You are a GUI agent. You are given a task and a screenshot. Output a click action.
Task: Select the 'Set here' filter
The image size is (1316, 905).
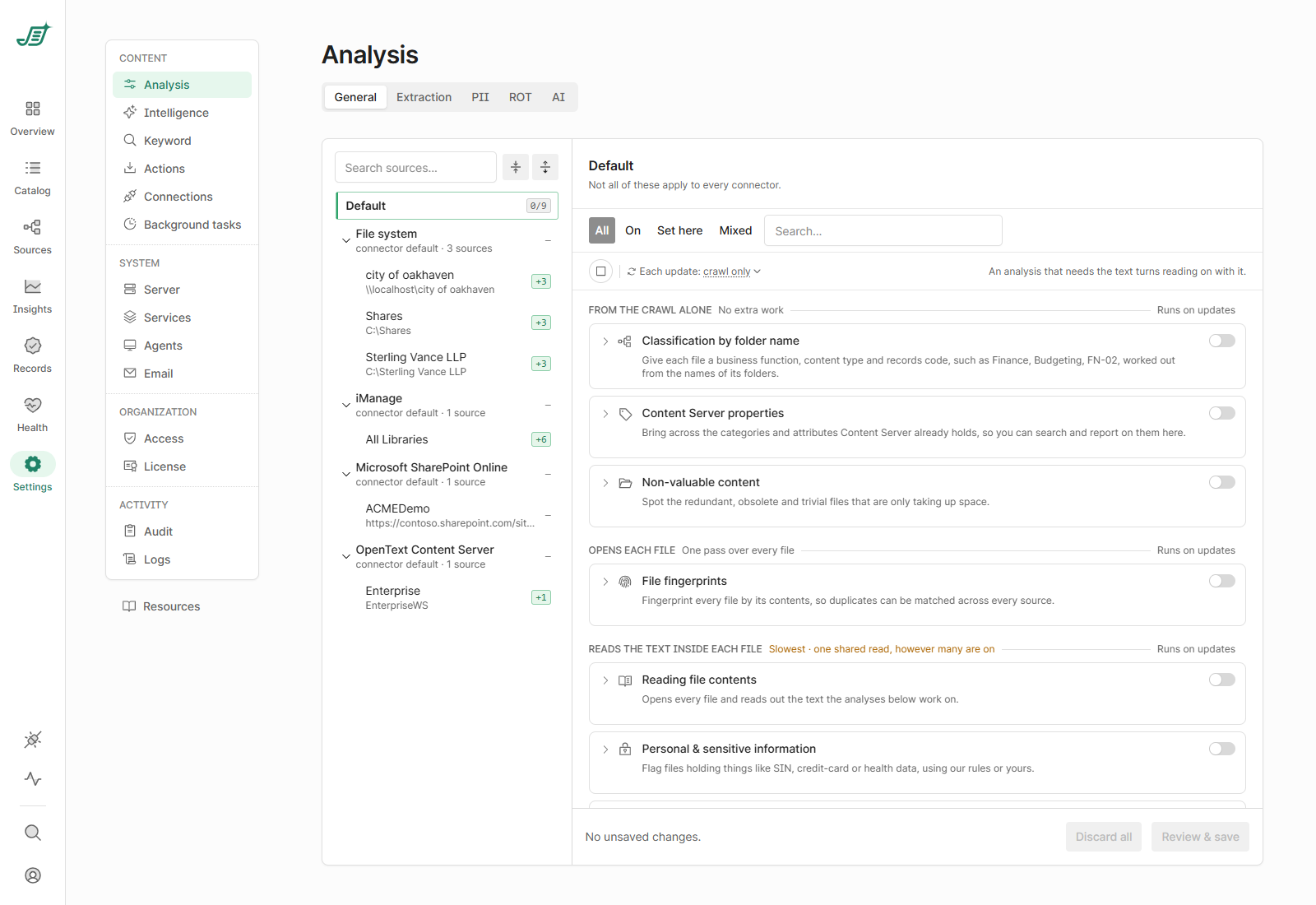point(680,230)
